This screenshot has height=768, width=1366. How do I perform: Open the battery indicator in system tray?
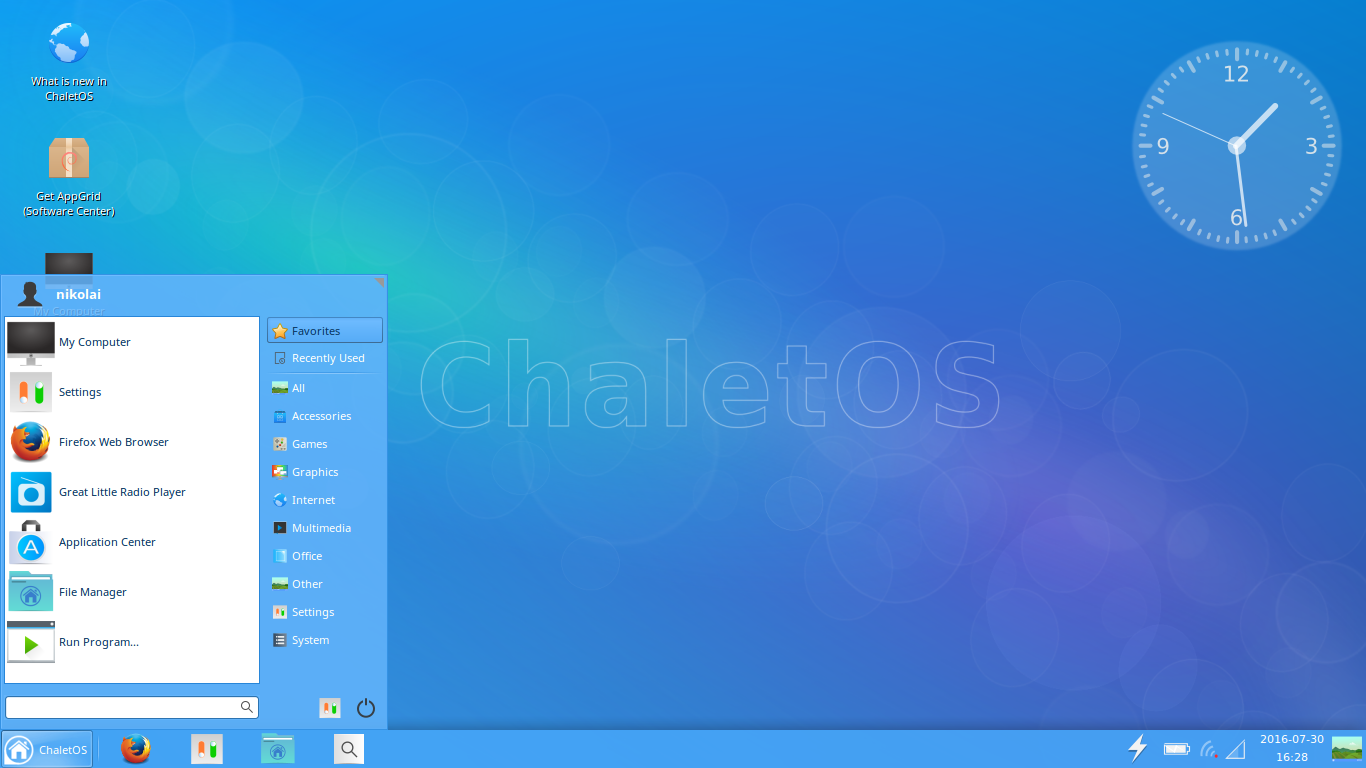[x=1176, y=749]
